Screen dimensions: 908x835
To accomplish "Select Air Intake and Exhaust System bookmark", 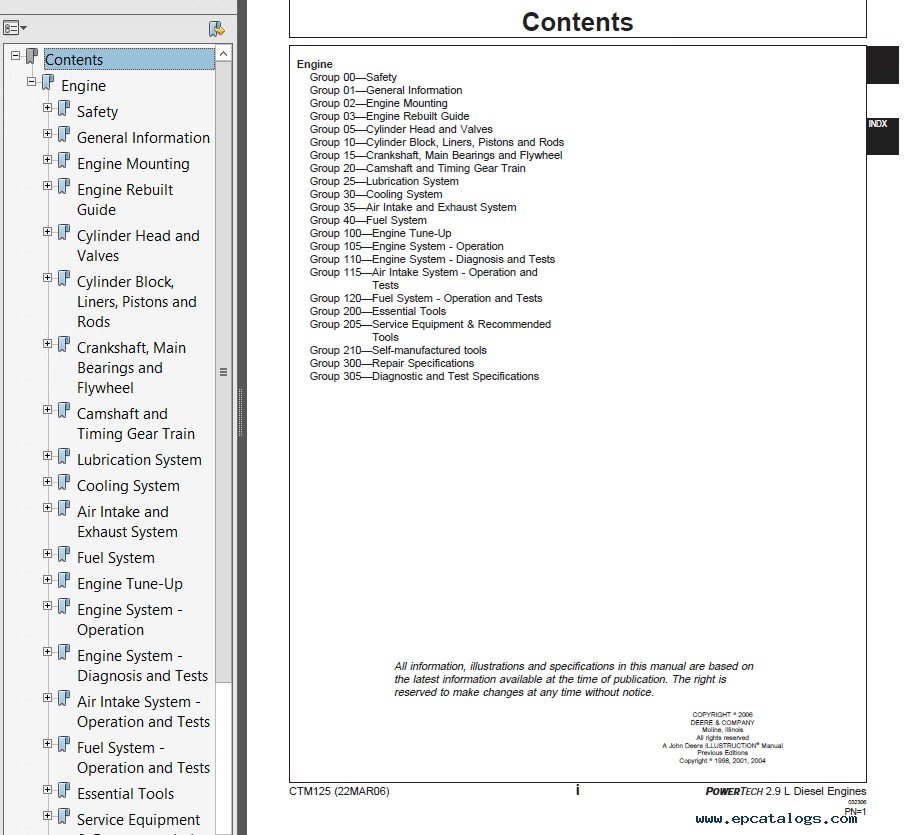I will 127,522.
